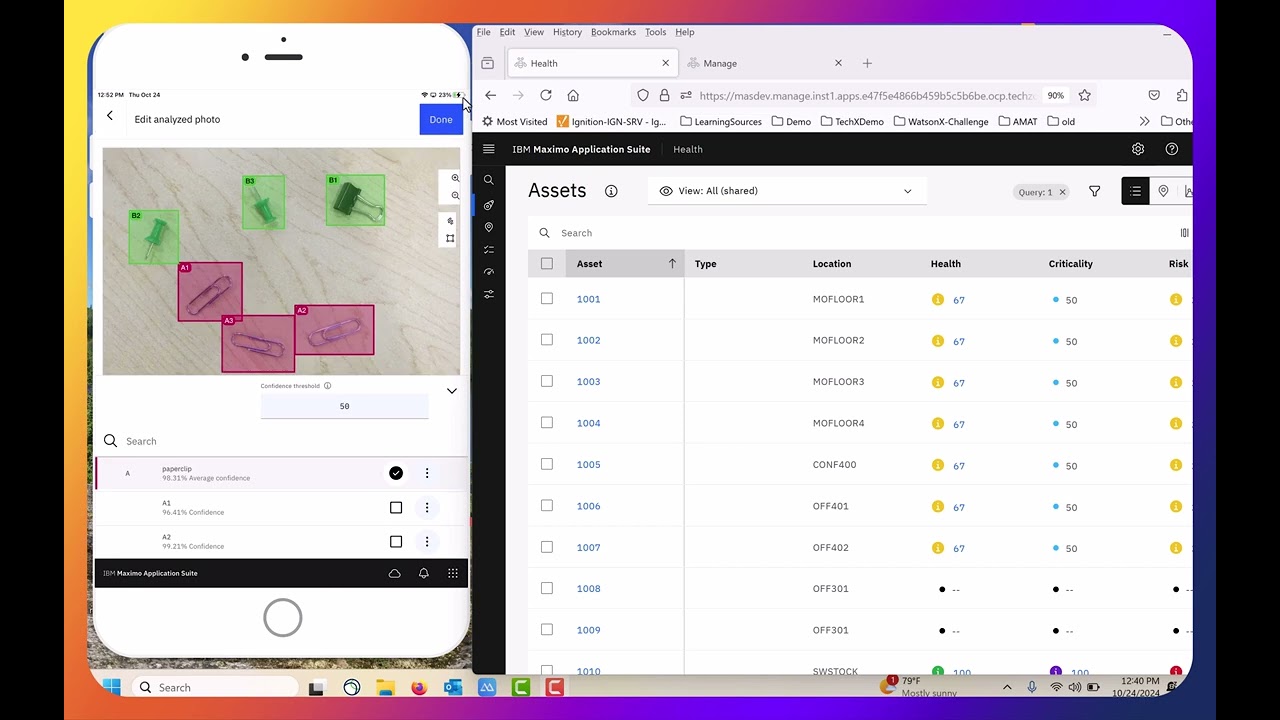Screen dimensions: 1280x720
Task: Open the TechXDemo bookmarks folder
Action: click(852, 121)
